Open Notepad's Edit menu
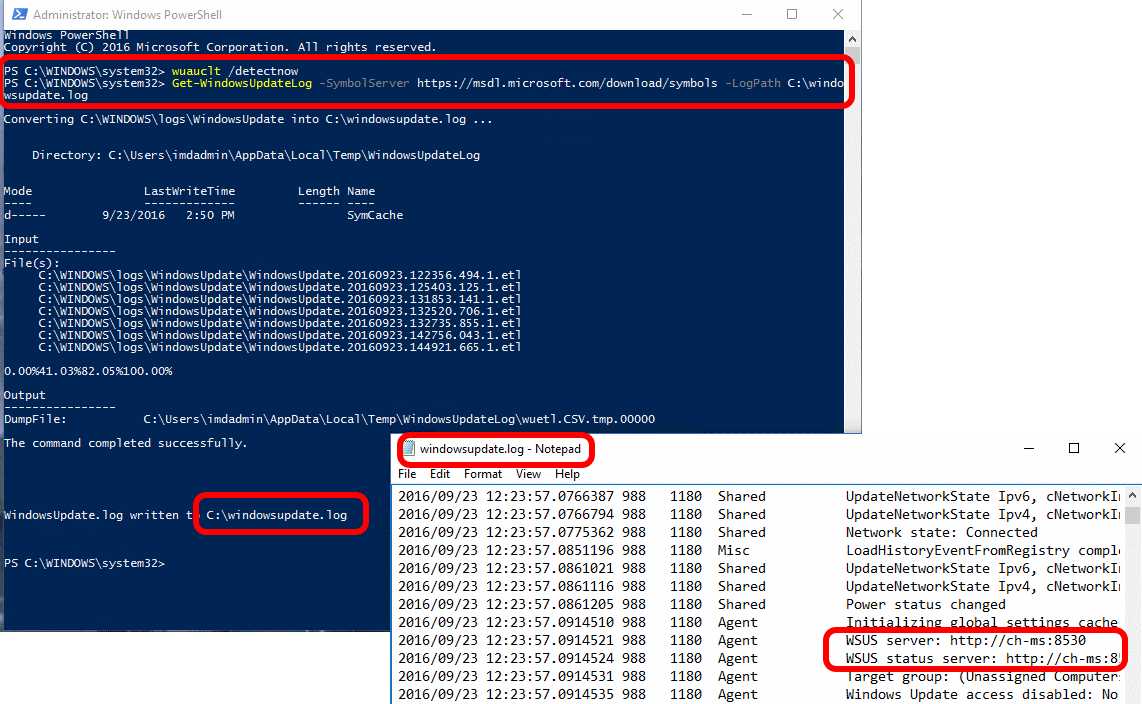The image size is (1142, 704). 440,474
